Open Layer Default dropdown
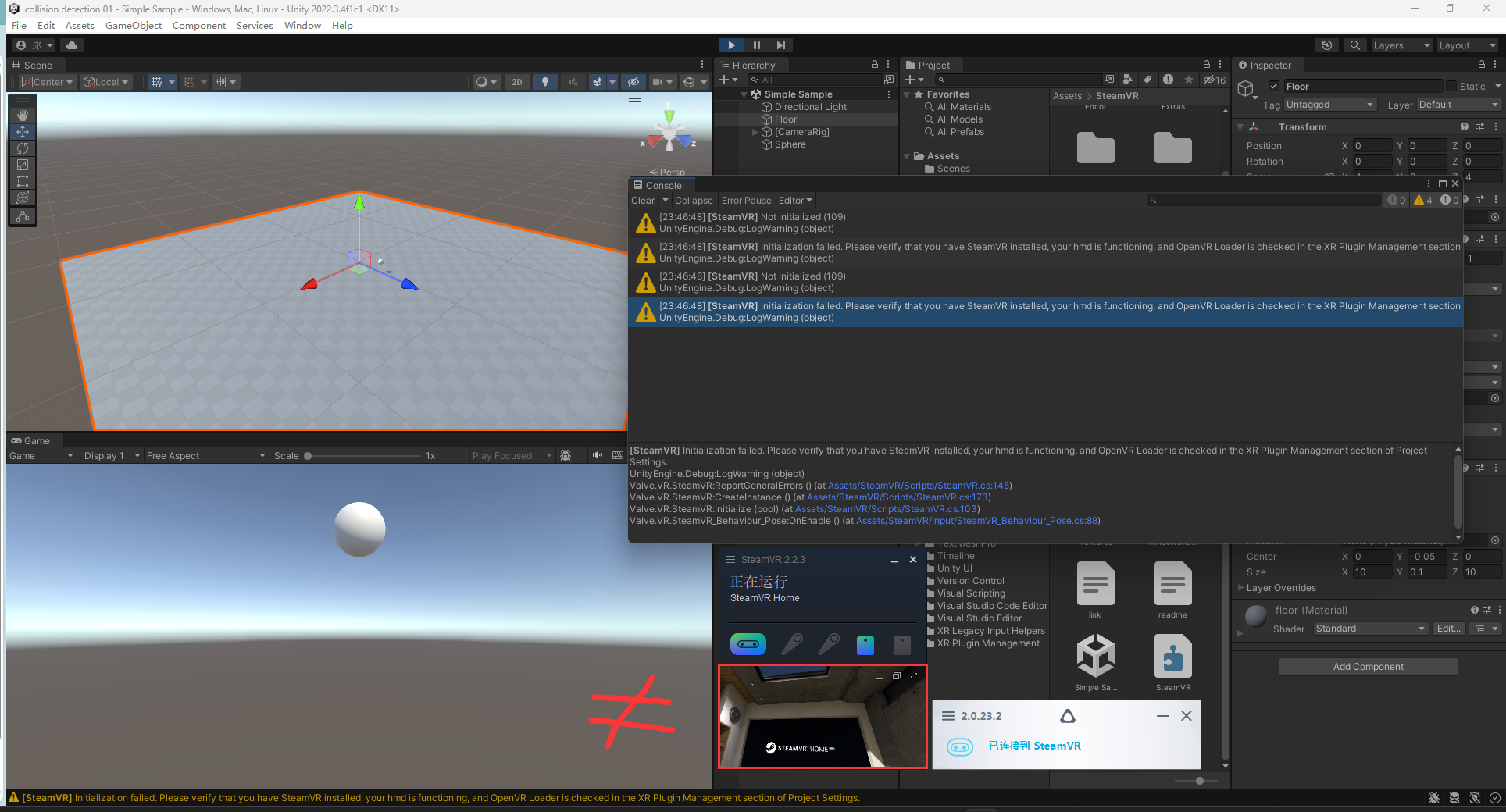Viewport: 1506px width, 812px height. click(x=1458, y=105)
